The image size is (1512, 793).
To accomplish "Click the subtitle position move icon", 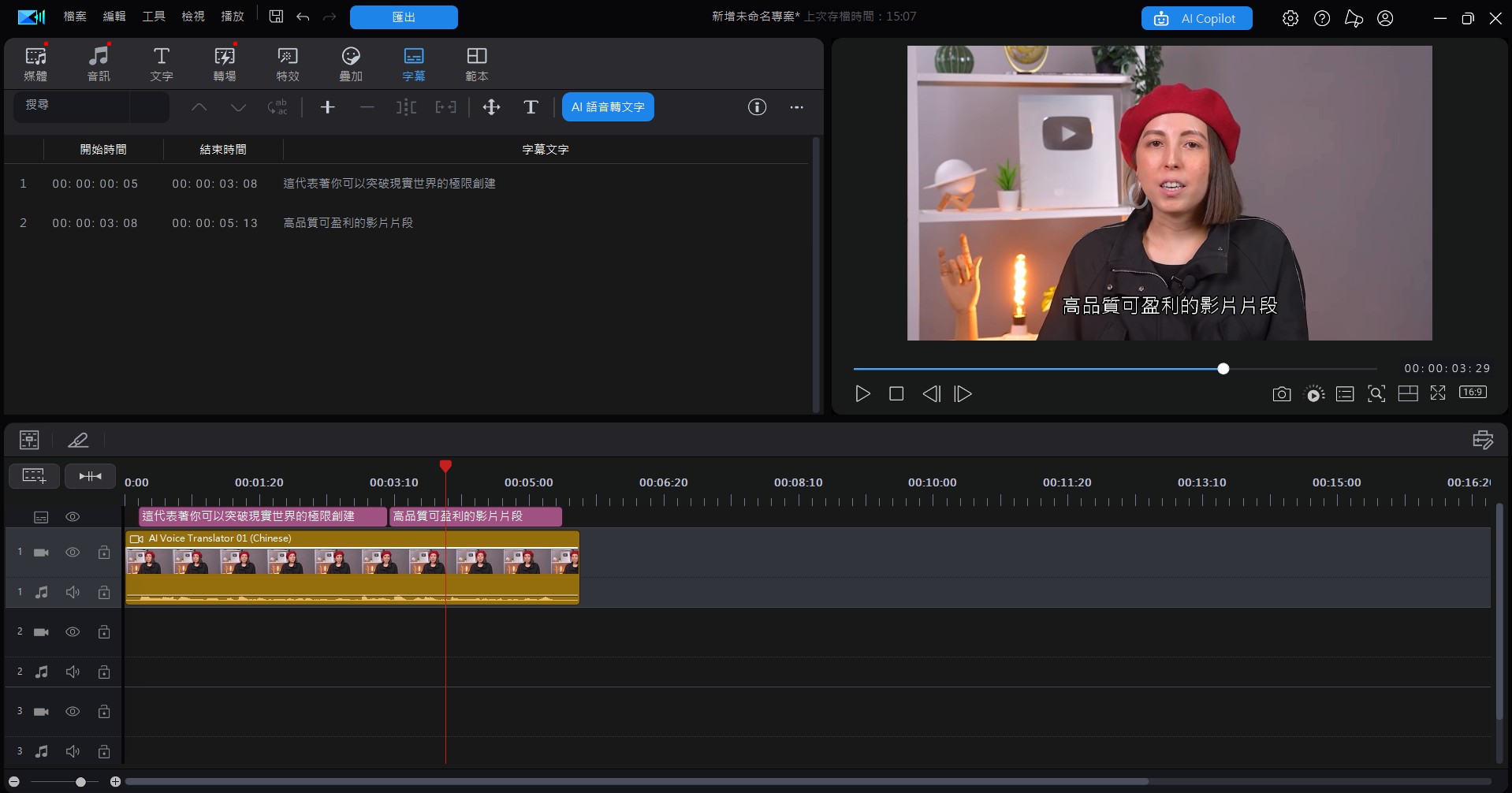I will (x=491, y=107).
